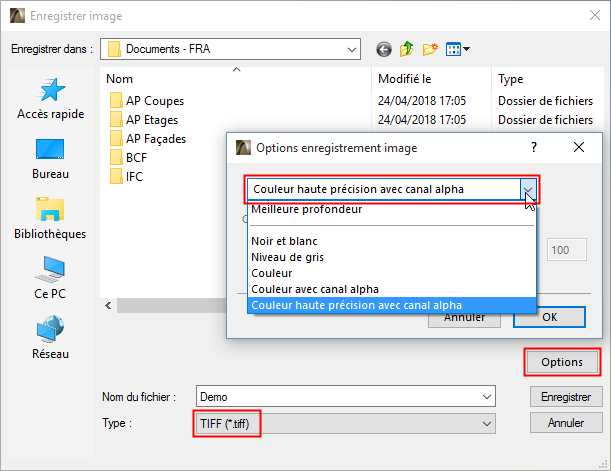Select the AP Façades folder

(148, 139)
